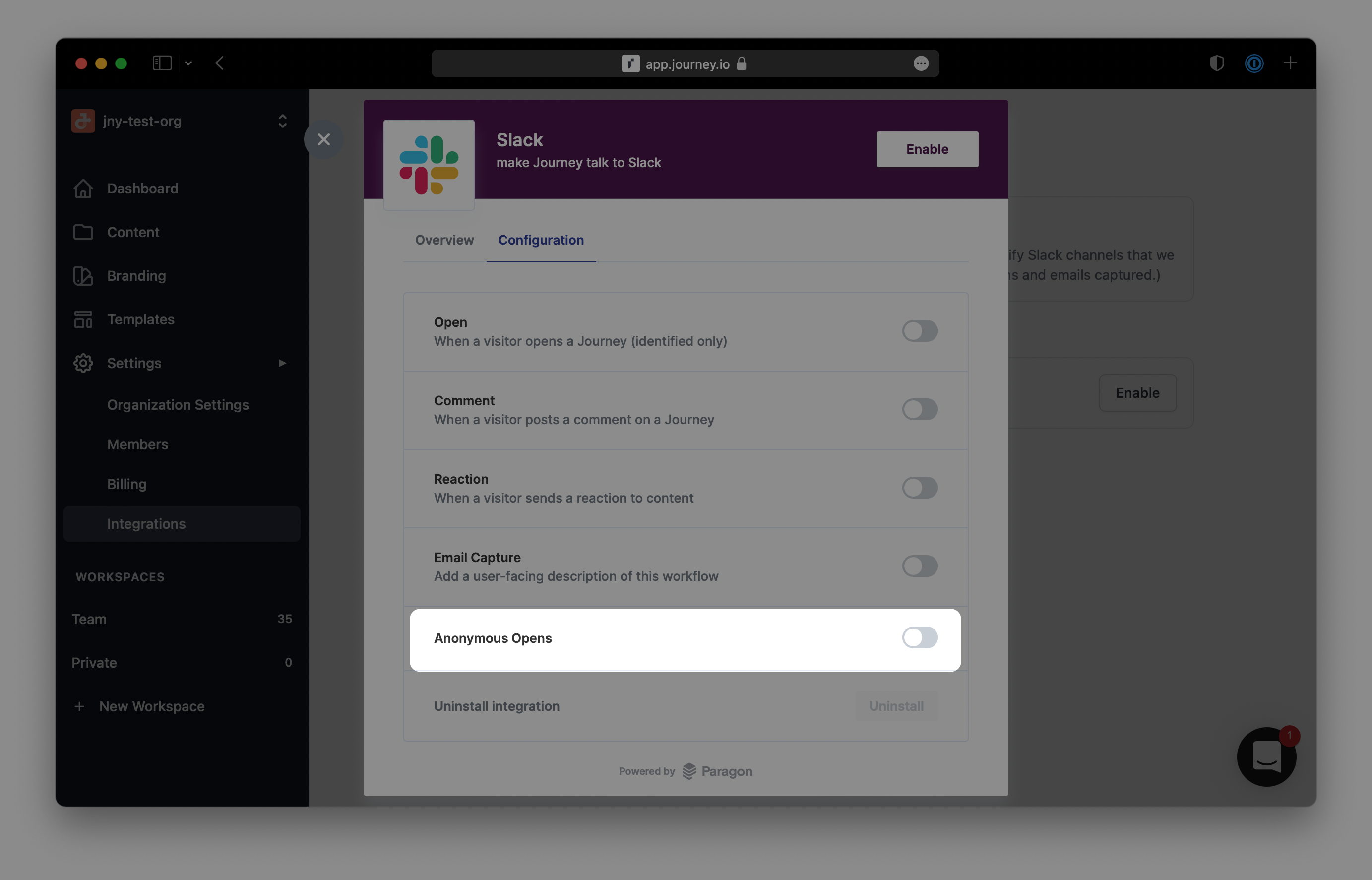Click the Templates navigation icon
Image resolution: width=1372 pixels, height=880 pixels.
pyautogui.click(x=82, y=318)
